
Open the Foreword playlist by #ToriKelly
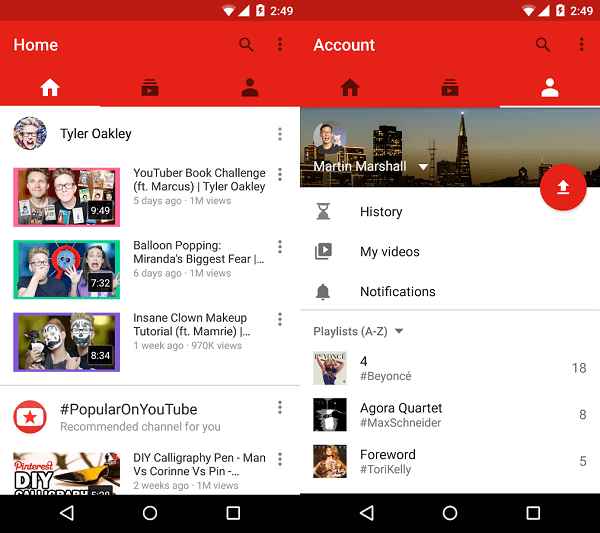coord(388,461)
